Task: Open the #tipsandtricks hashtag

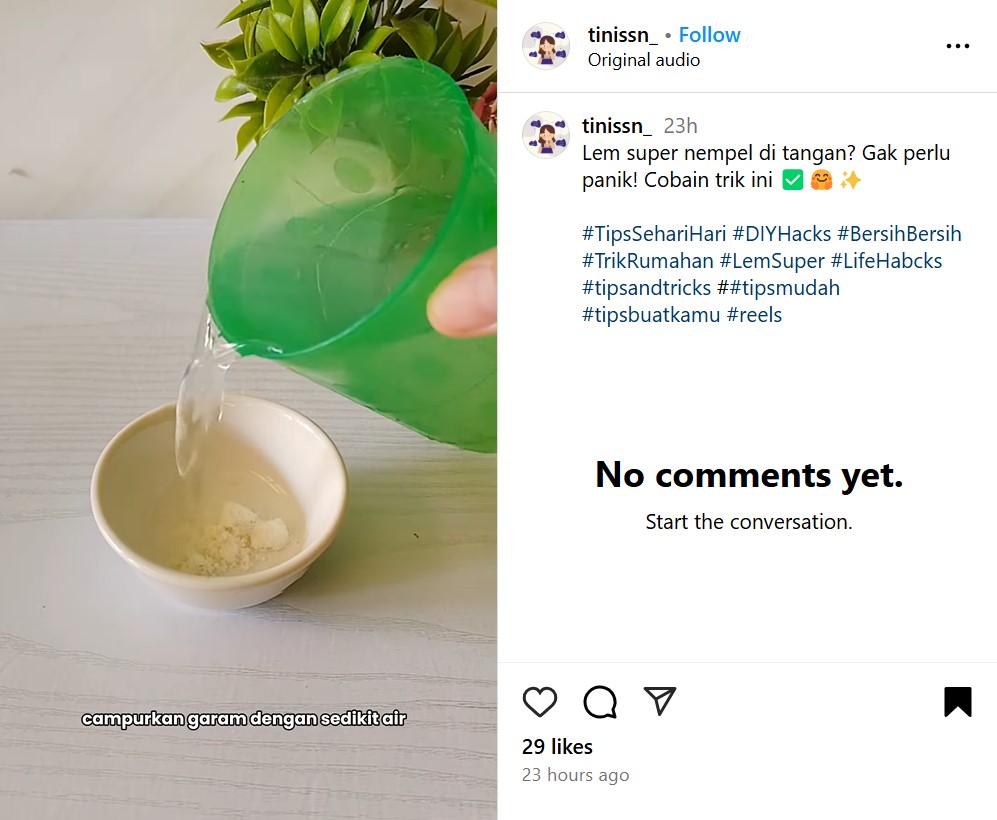Action: coord(649,287)
